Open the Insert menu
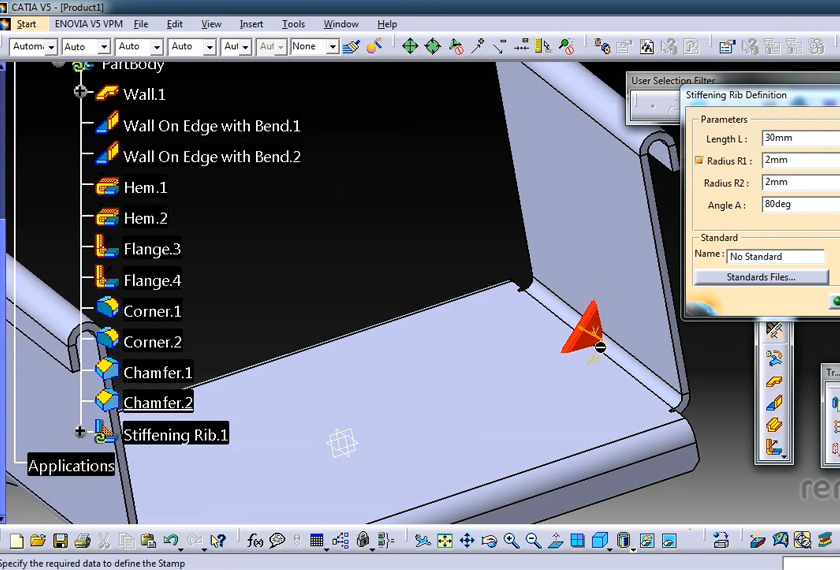Screen dimensions: 840x570 [251, 24]
